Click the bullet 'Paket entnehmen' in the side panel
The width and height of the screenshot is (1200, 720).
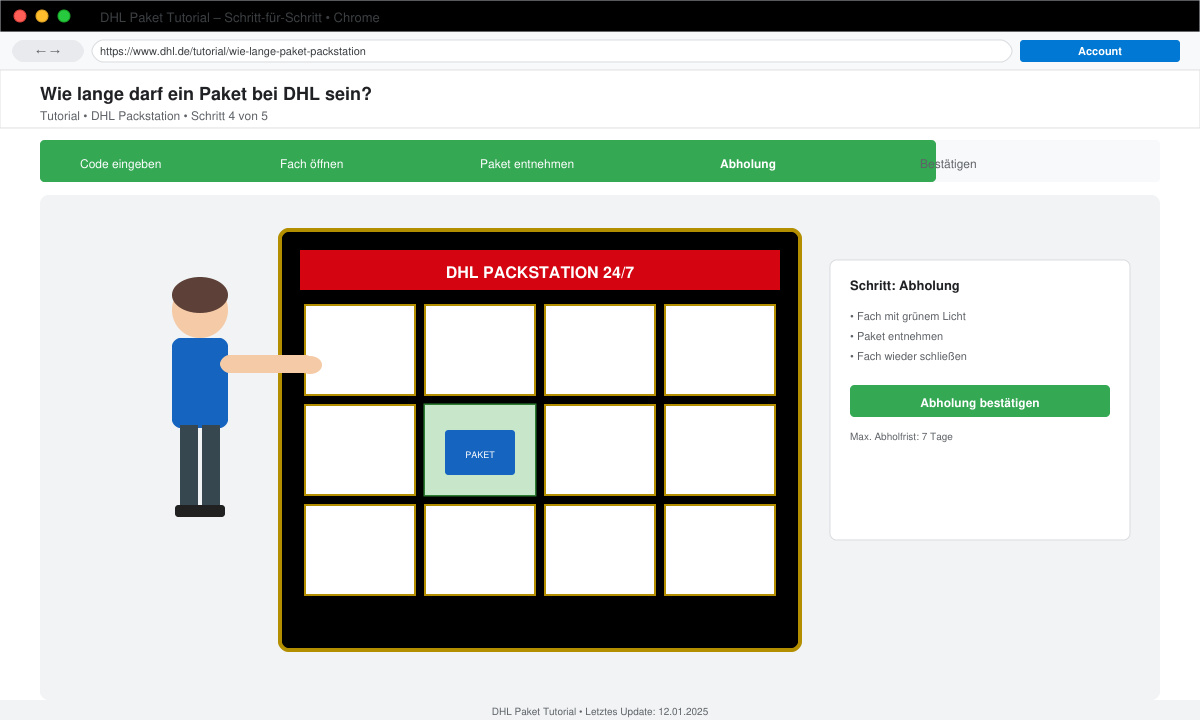897,336
